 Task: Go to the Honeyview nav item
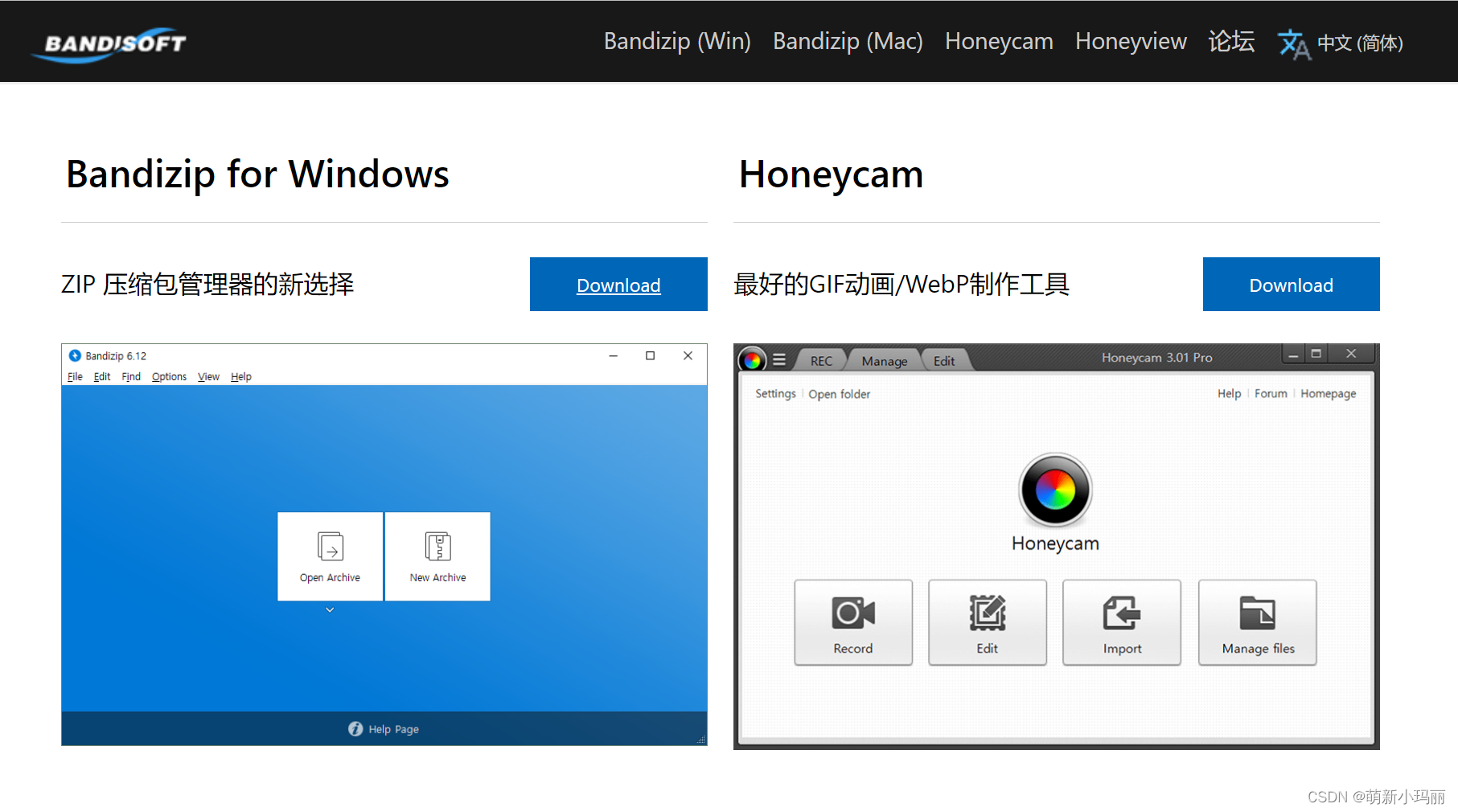1131,42
